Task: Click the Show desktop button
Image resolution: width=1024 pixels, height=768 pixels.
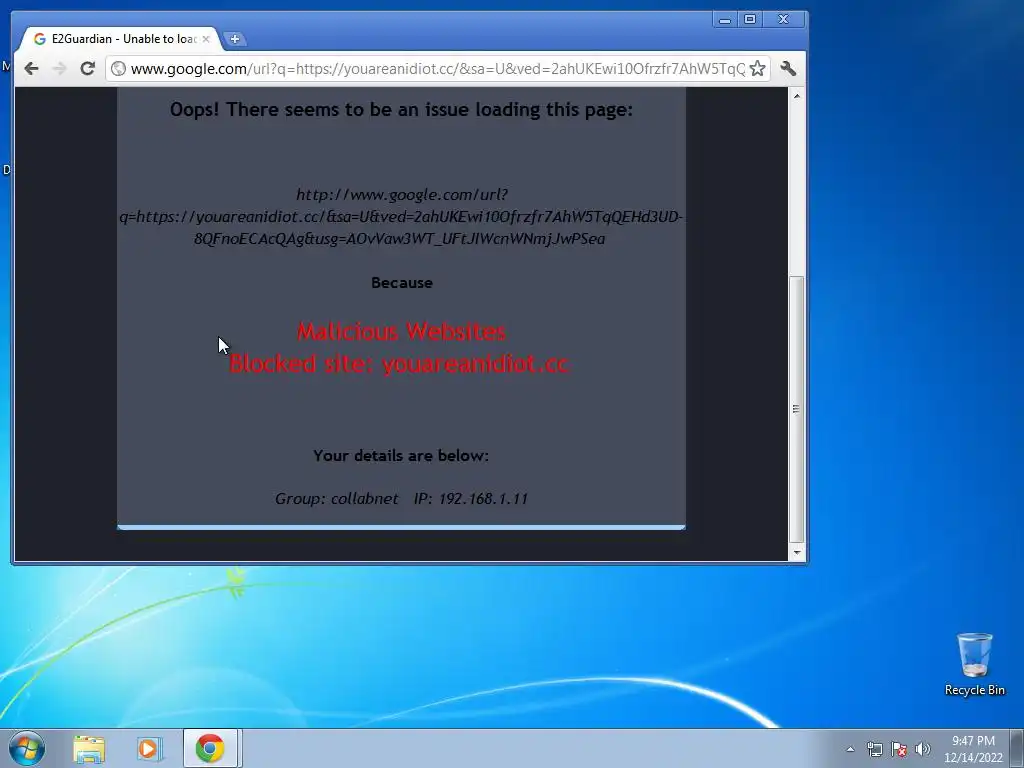Action: tap(1017, 749)
